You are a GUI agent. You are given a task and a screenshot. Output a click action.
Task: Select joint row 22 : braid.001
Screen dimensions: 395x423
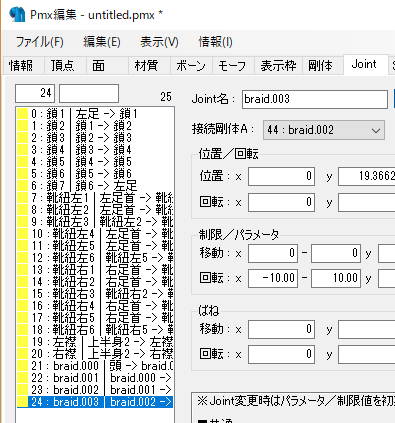point(95,378)
